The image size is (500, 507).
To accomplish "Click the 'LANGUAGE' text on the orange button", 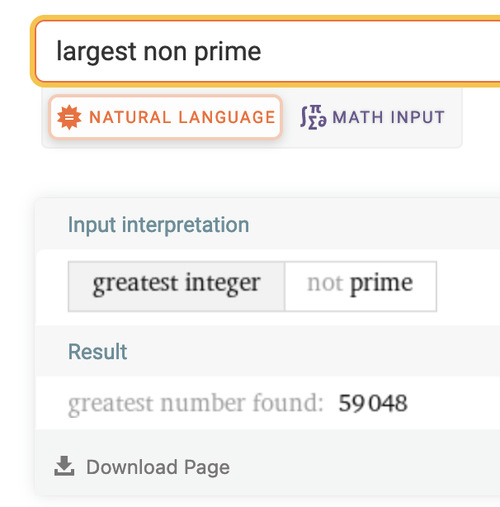I will click(227, 117).
